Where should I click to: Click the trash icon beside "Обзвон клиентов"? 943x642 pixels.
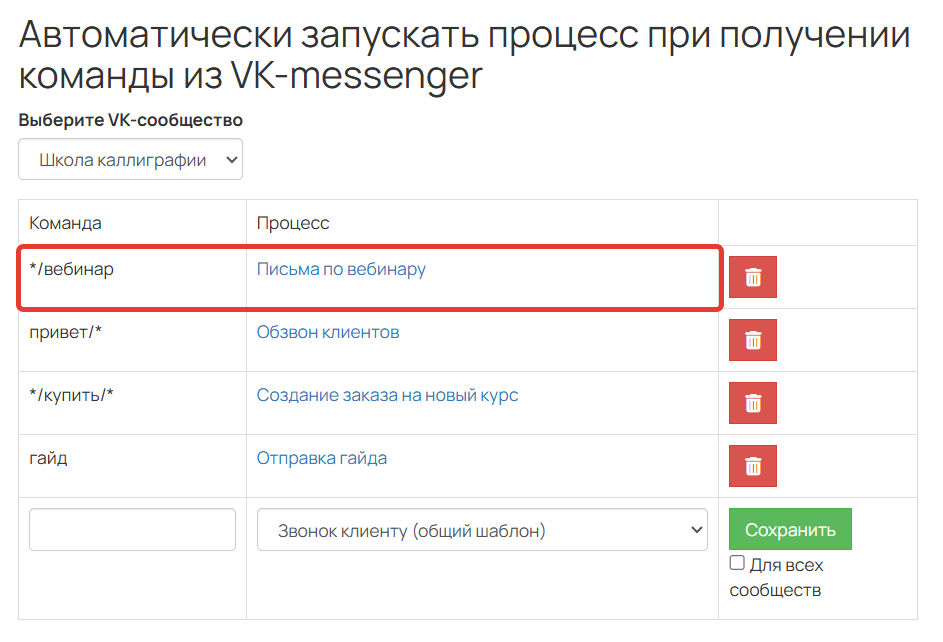click(753, 340)
